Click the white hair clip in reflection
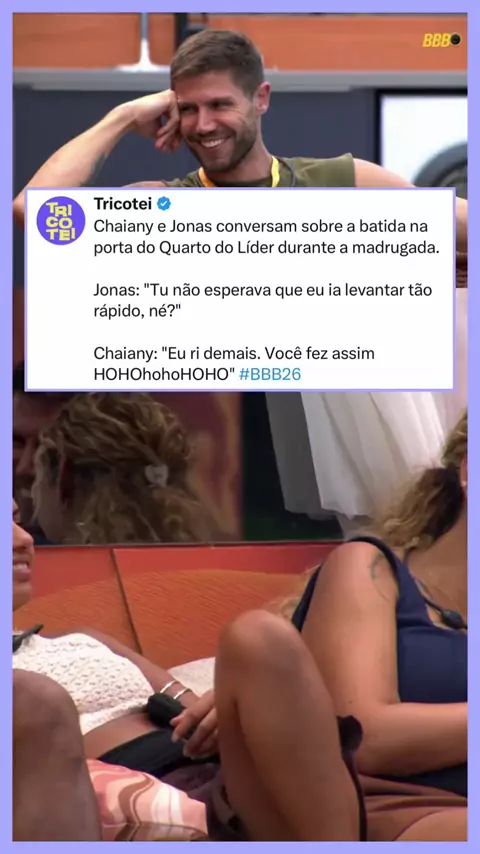This screenshot has width=480, height=854. point(156,475)
